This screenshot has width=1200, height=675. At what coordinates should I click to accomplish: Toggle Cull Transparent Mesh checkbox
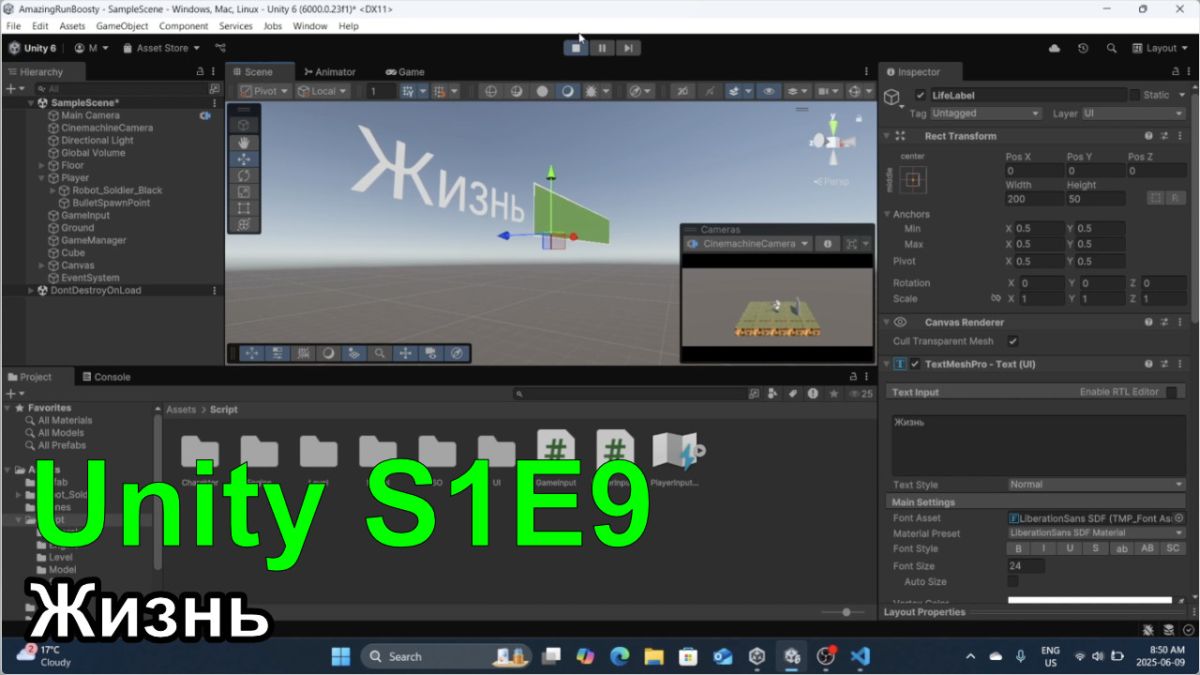[1013, 341]
